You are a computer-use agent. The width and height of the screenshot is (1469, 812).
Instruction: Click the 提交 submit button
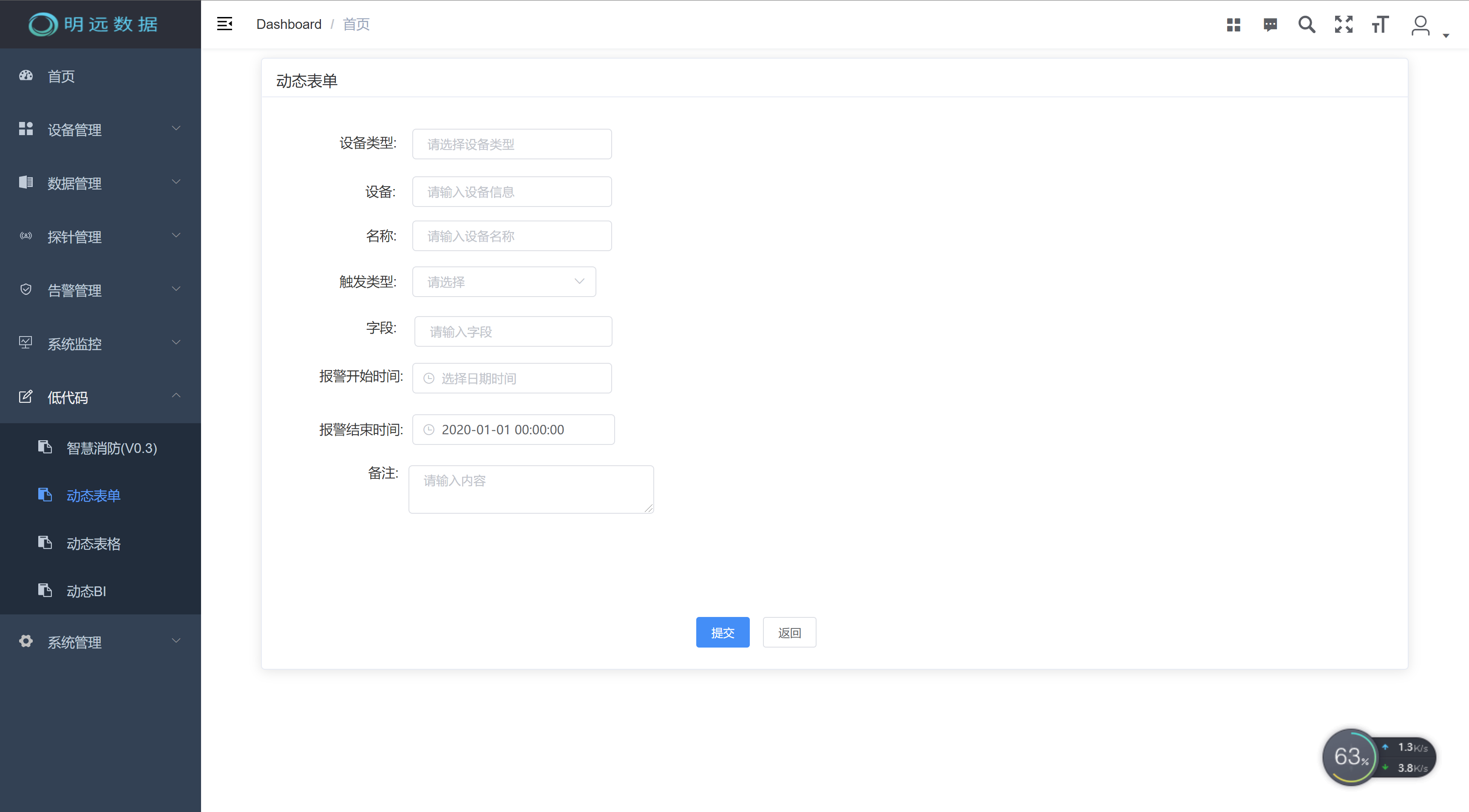coord(723,632)
